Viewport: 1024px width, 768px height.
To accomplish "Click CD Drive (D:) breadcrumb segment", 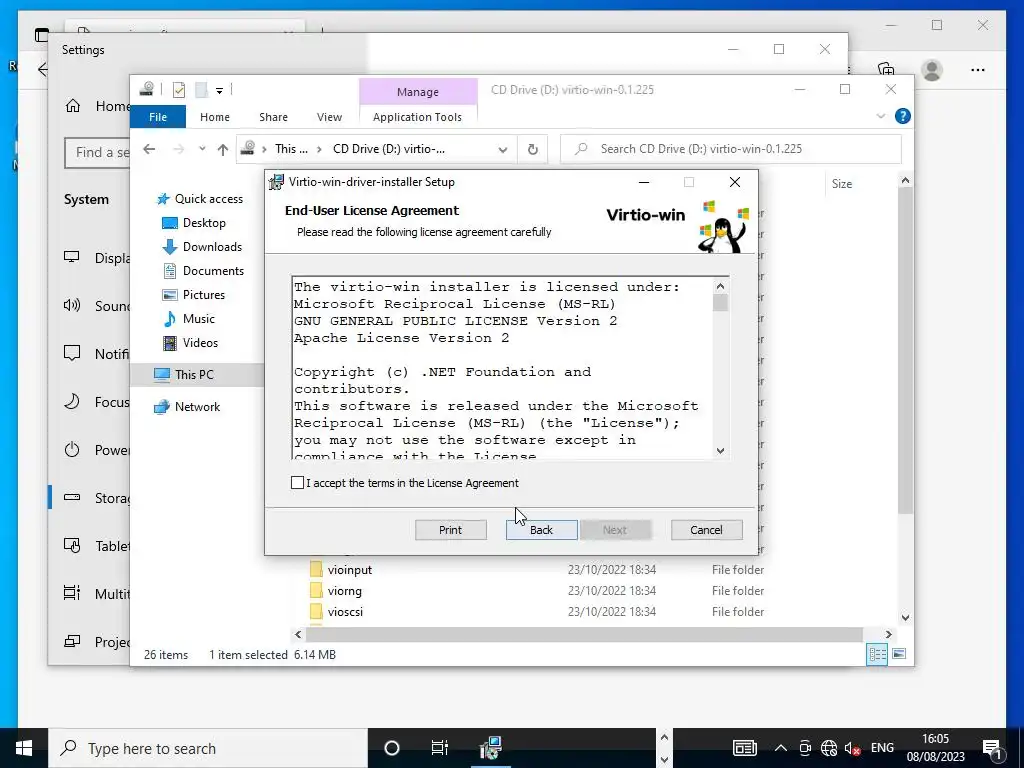I will 389,149.
